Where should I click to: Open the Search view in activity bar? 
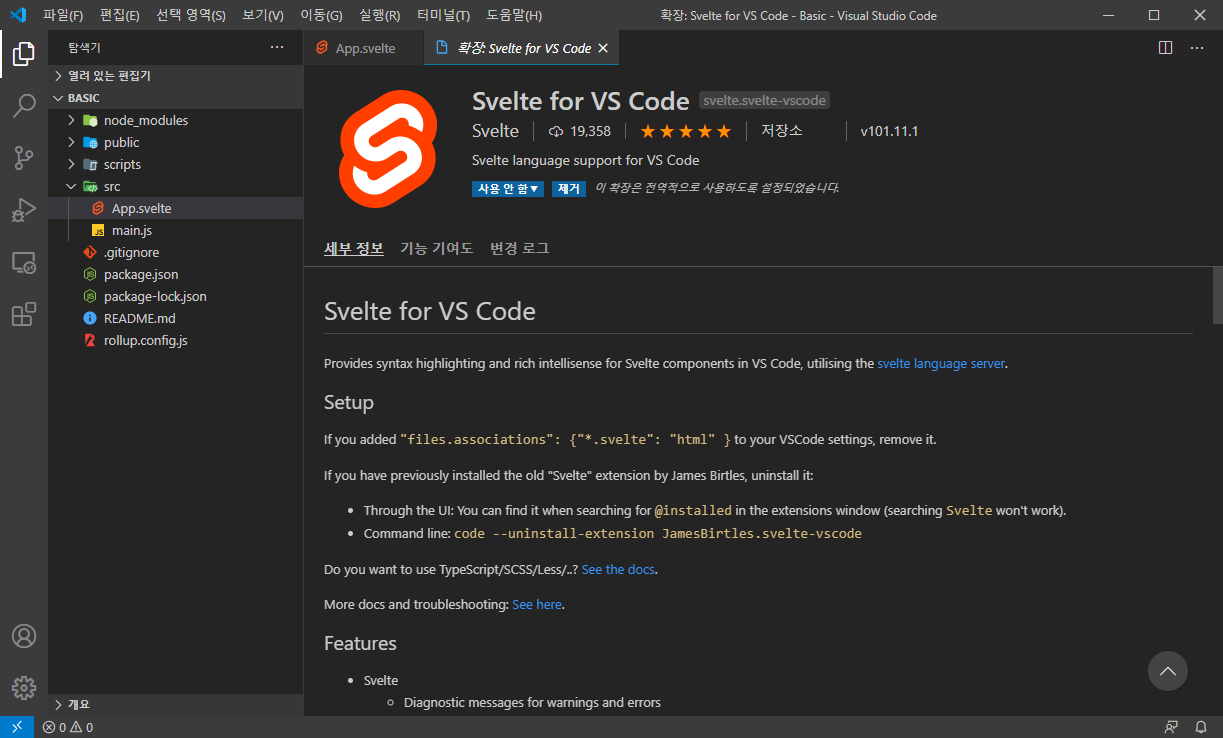point(24,106)
